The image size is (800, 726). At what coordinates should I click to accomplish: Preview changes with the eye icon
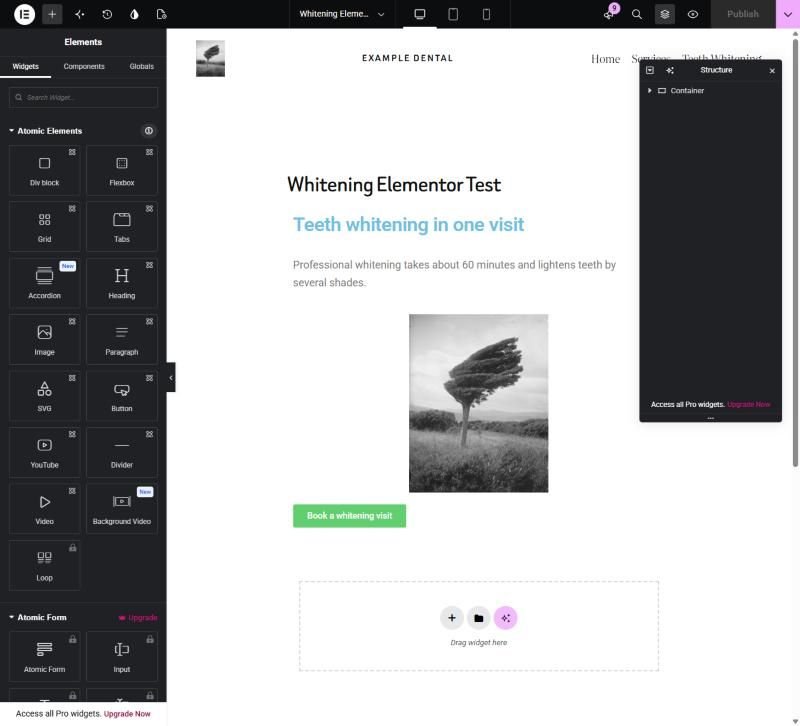point(692,14)
